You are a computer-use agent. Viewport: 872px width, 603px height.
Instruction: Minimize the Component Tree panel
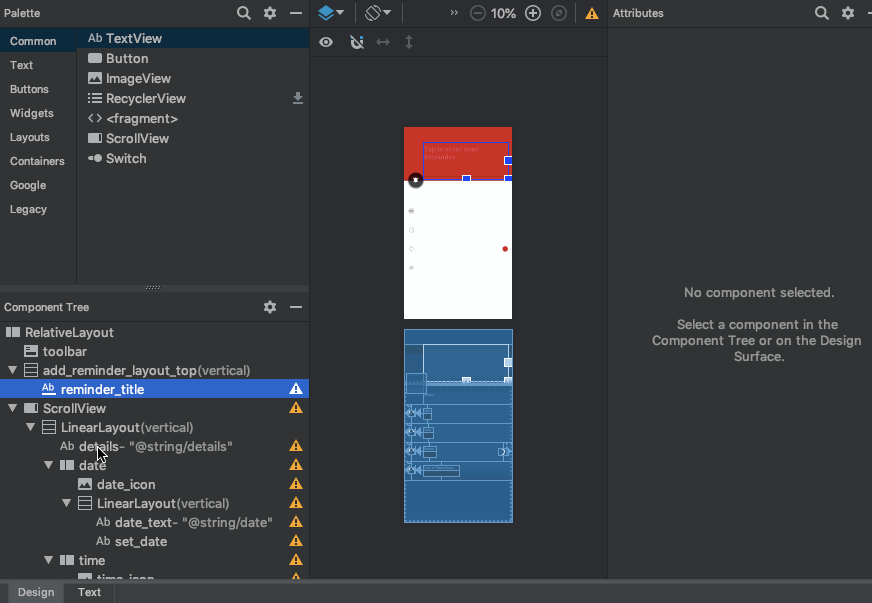(x=296, y=307)
